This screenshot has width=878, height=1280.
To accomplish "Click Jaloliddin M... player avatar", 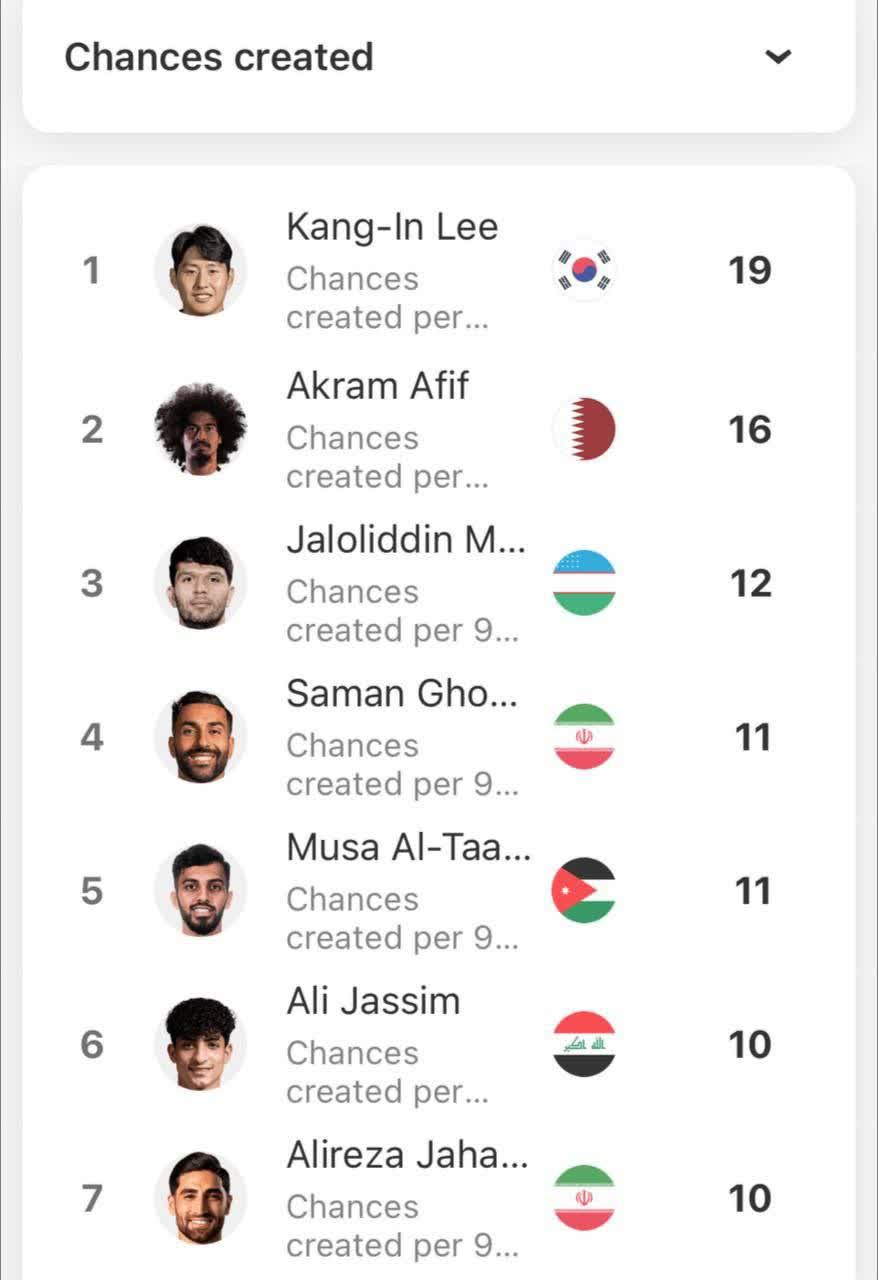I will (x=201, y=583).
